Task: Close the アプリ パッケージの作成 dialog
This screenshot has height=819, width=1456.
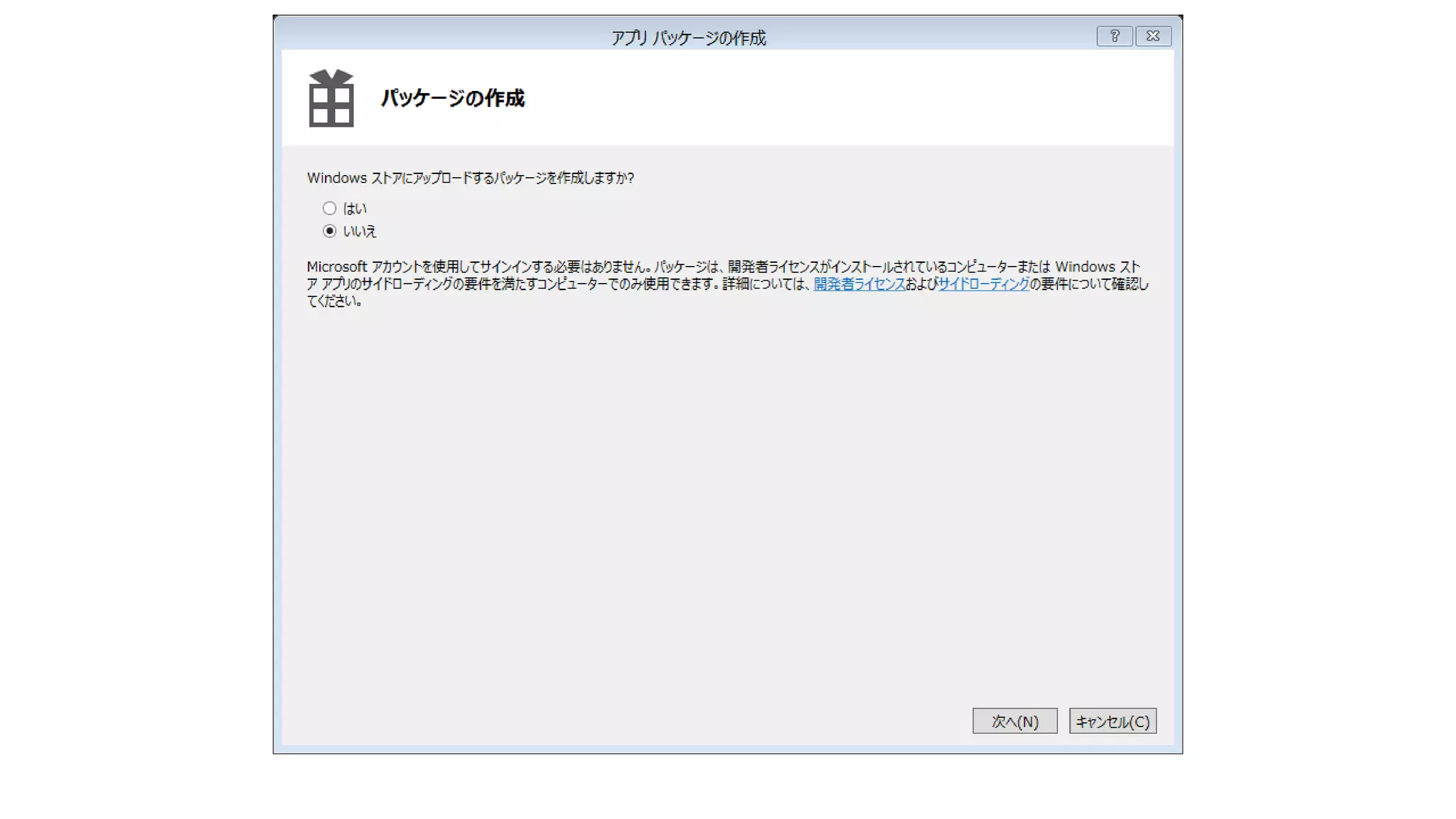Action: (1152, 36)
